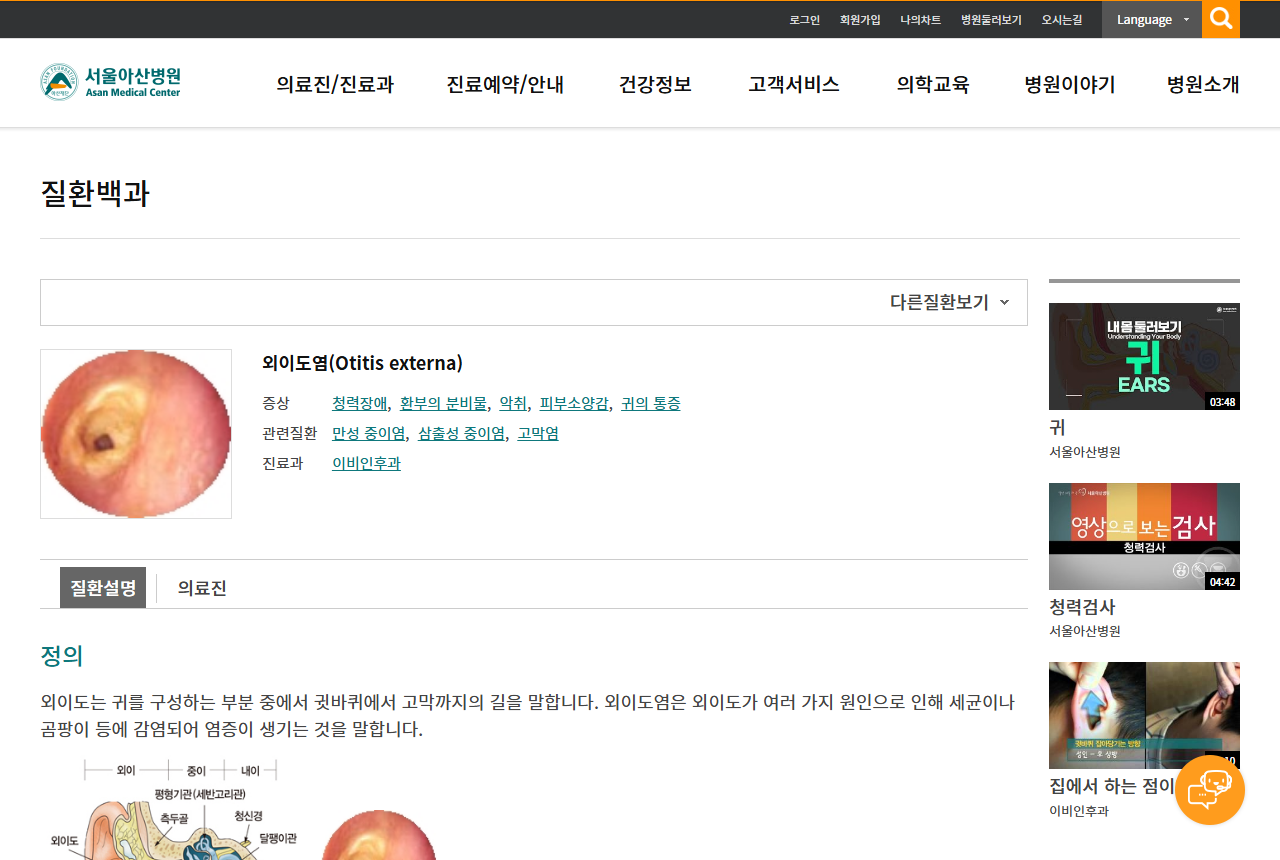Image resolution: width=1280 pixels, height=860 pixels.
Task: Open the 진료예약/안내 menu
Action: pos(505,84)
